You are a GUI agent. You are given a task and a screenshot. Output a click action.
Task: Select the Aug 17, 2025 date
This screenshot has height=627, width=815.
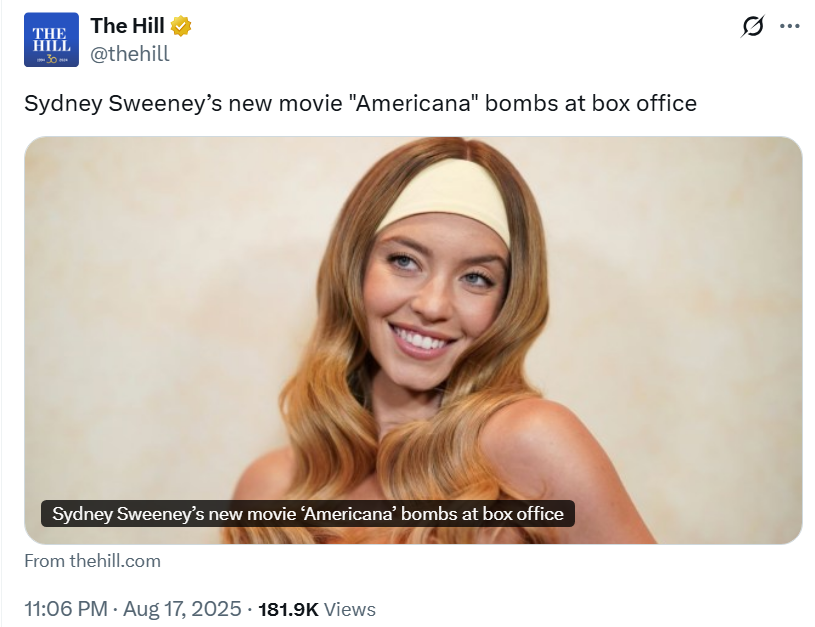[x=182, y=609]
